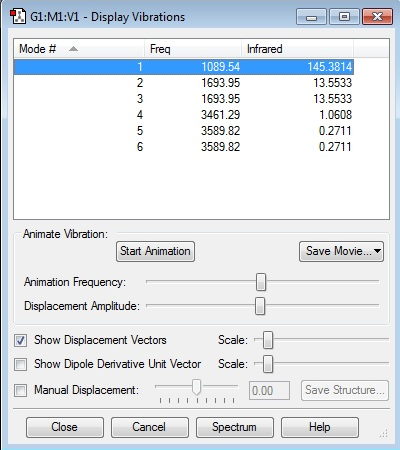This screenshot has width=400, height=450.
Task: Select mode 6 row in list
Action: [x=184, y=147]
